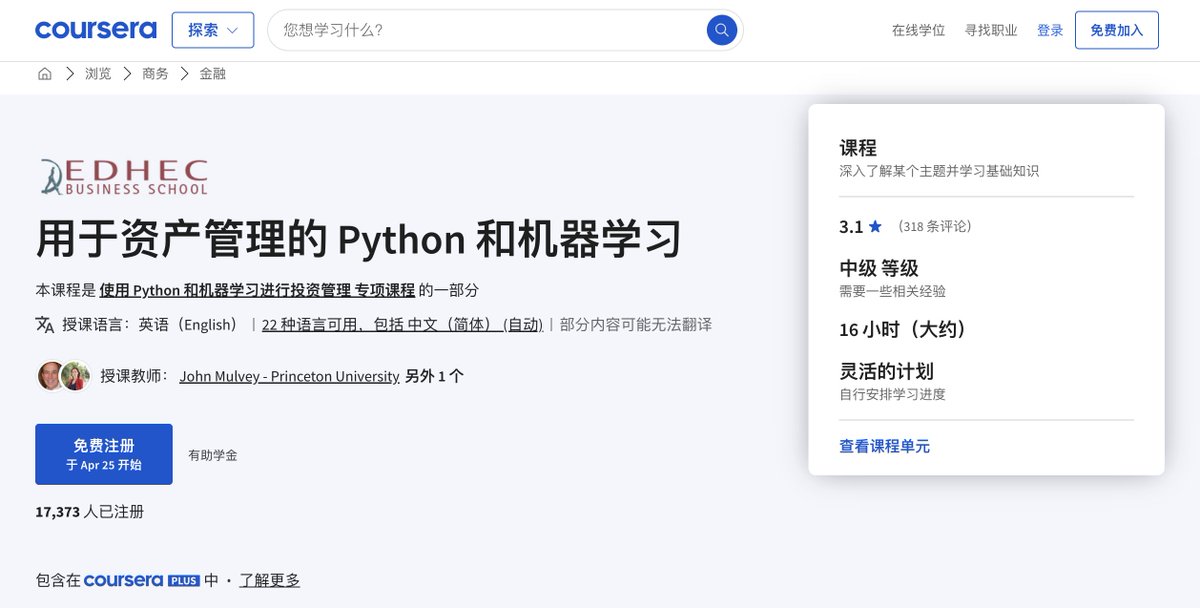Open 商务 breadcrumb
The width and height of the screenshot is (1200, 608).
[x=155, y=74]
